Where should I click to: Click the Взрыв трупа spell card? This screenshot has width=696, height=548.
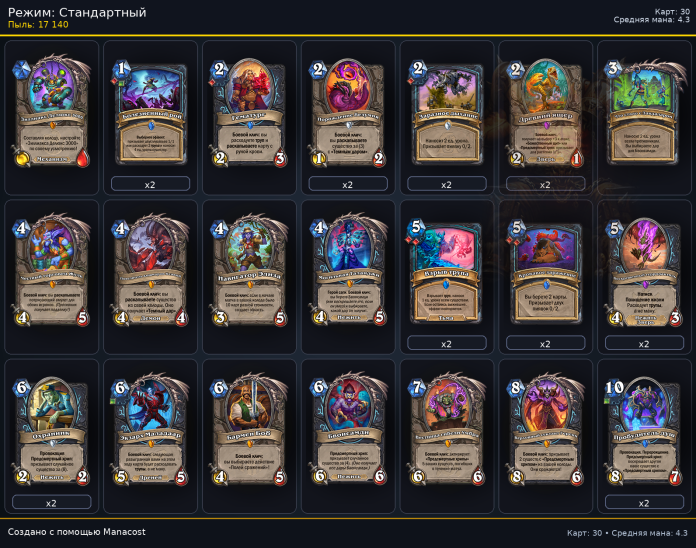pos(447,272)
